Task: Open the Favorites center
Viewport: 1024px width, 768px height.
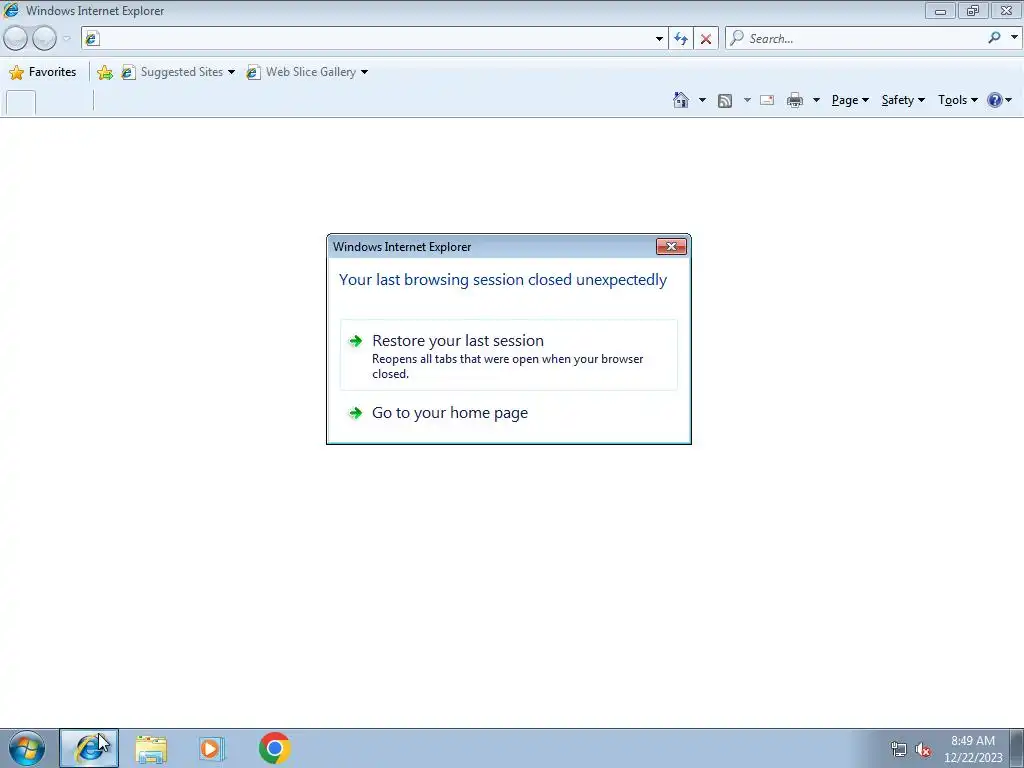Action: coord(42,72)
